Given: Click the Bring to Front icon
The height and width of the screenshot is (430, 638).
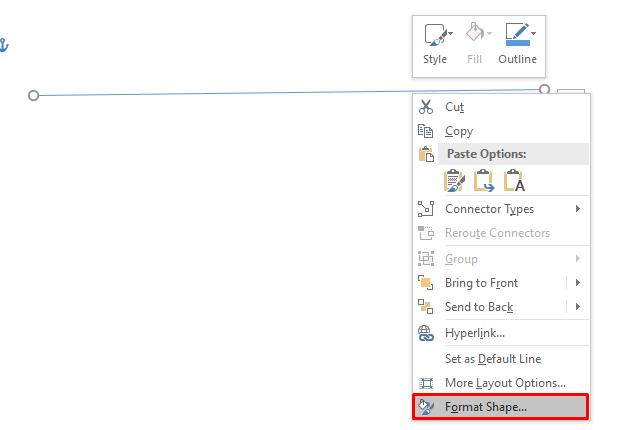Looking at the screenshot, I should coord(426,283).
